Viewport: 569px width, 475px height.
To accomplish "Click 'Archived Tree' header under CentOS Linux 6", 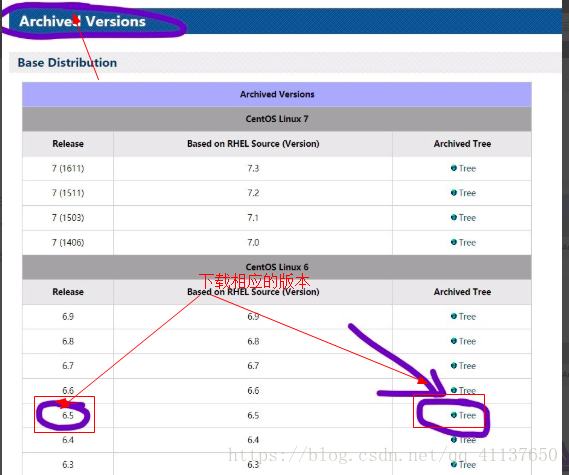I will [x=462, y=292].
